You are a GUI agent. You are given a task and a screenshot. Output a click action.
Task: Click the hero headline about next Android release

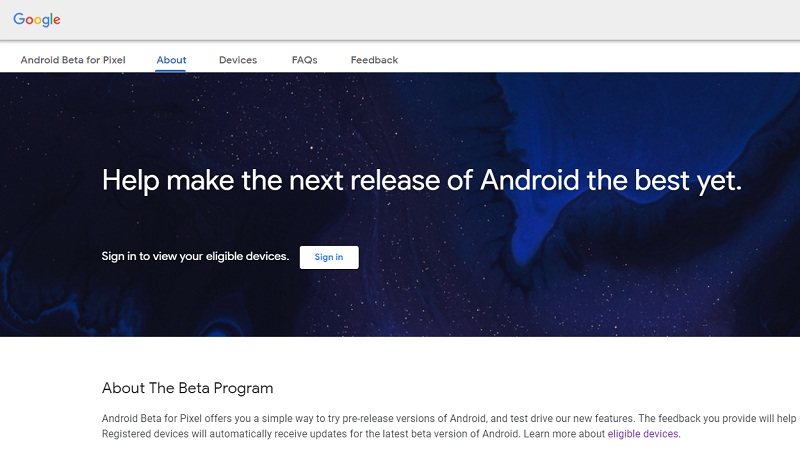[421, 181]
